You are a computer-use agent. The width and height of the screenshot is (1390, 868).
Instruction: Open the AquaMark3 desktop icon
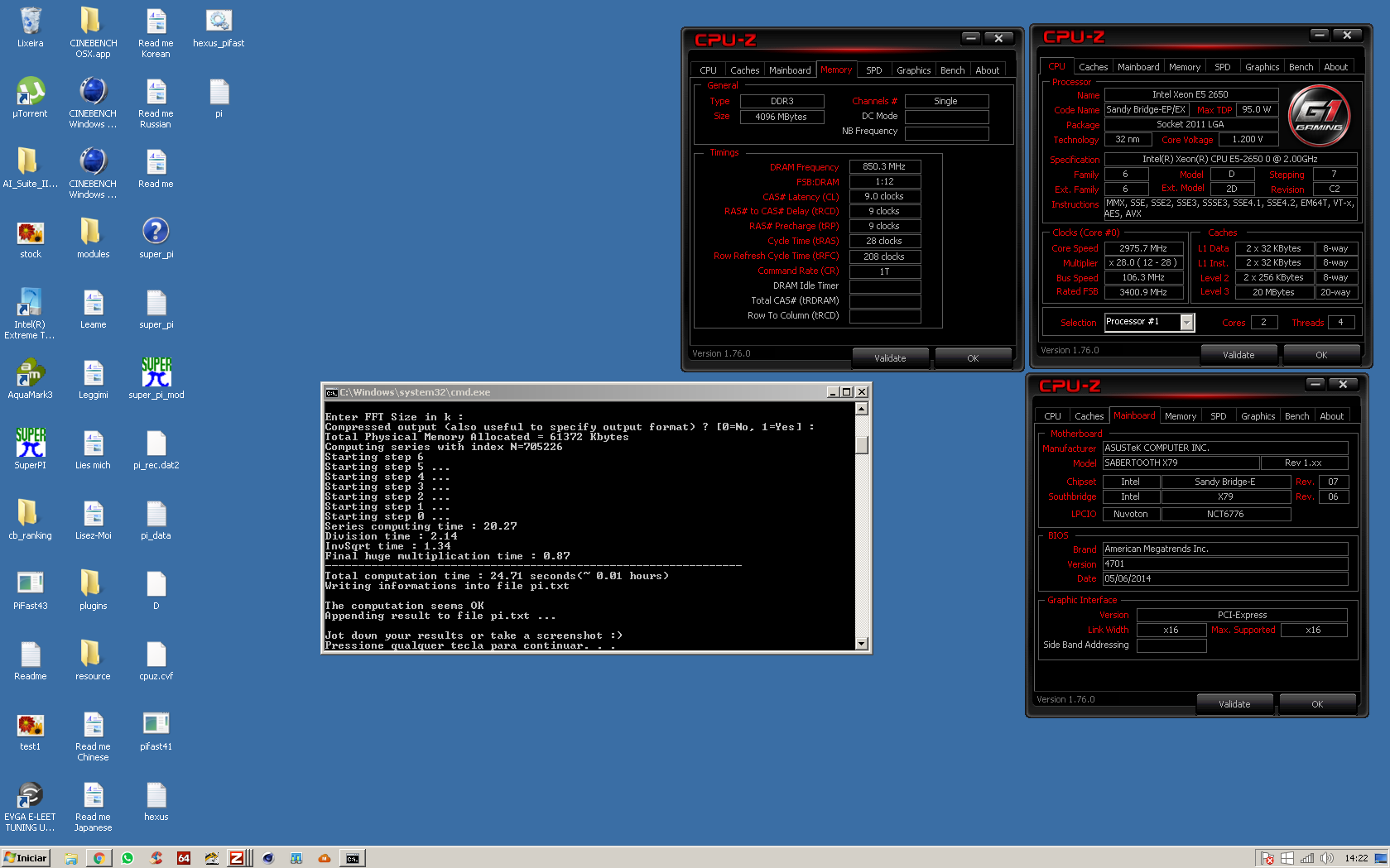[31, 378]
